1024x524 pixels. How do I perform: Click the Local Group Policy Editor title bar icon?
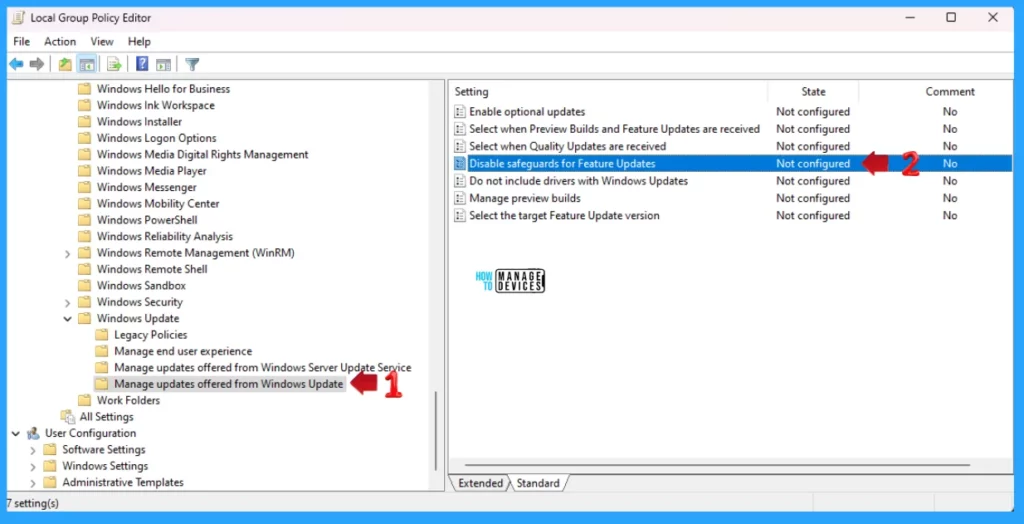point(18,18)
